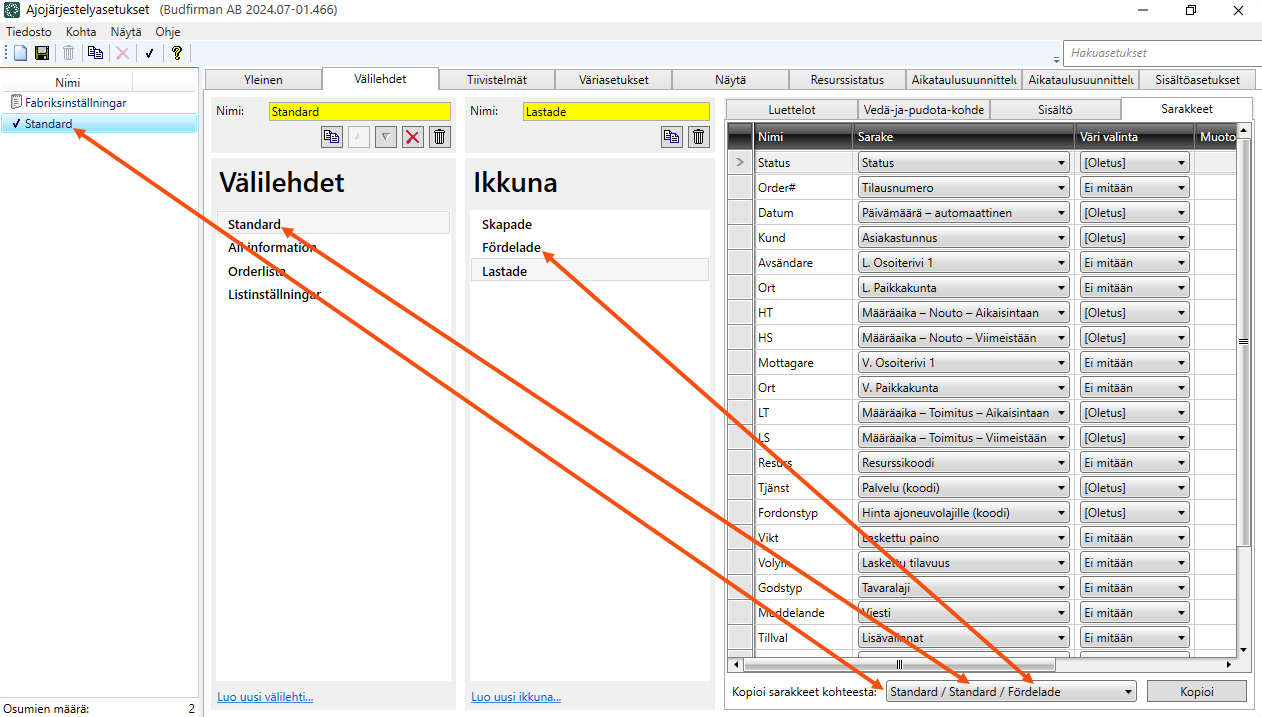Screen dimensions: 1262x717
Task: Click the move-down arrow below the Standard name field
Action: [386, 137]
